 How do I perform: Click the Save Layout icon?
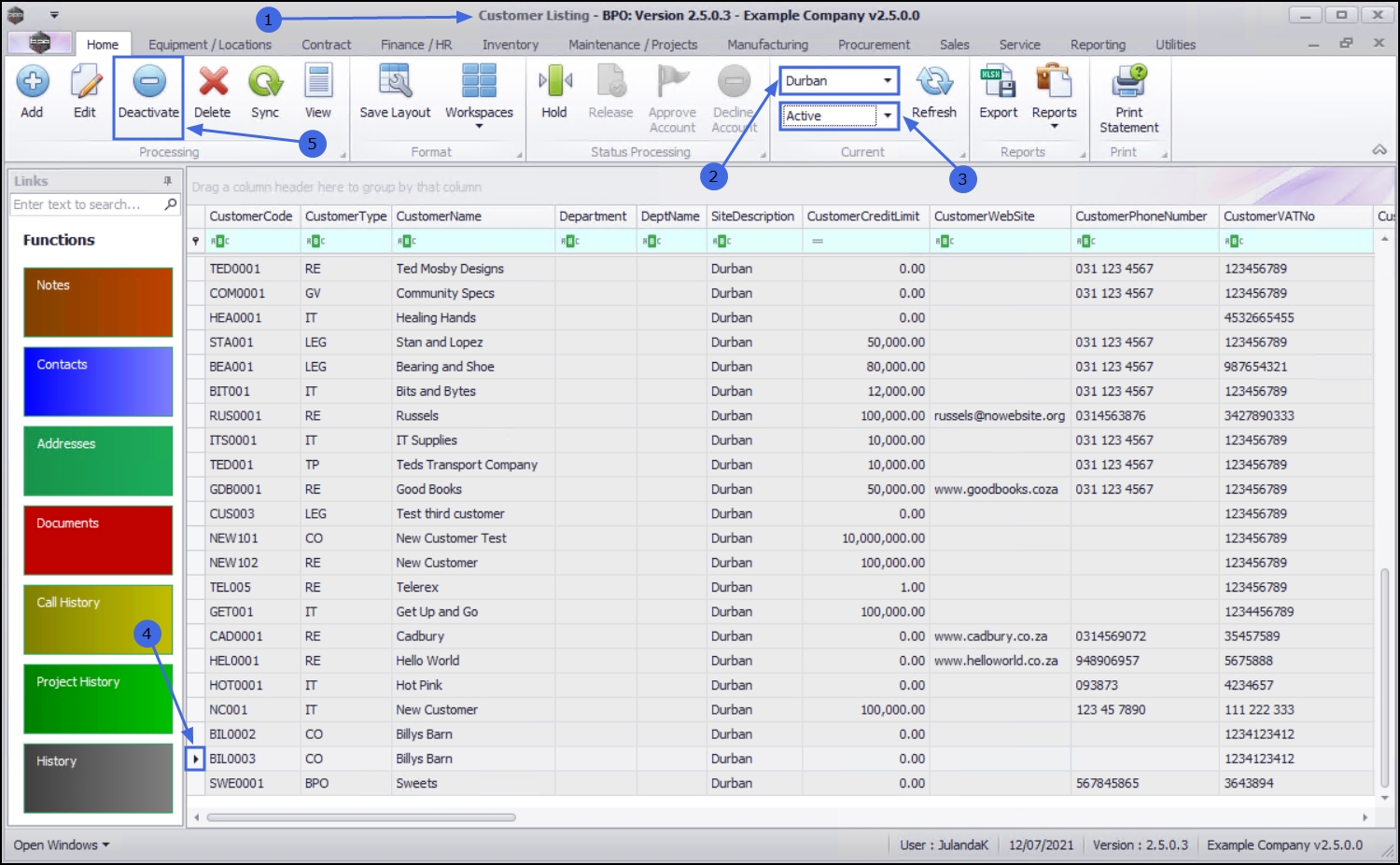pos(395,82)
